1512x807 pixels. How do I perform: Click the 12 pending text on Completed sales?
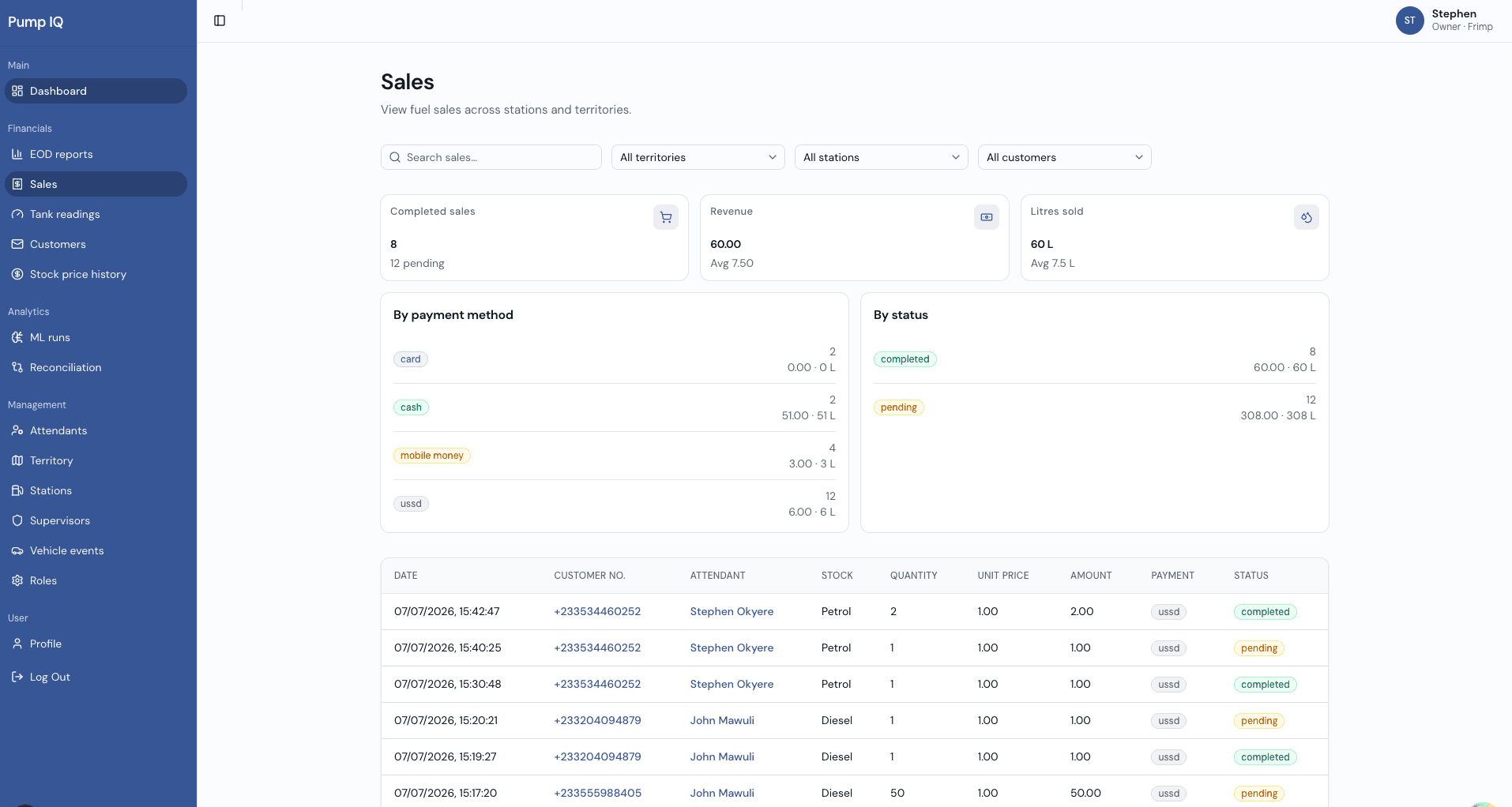click(417, 263)
